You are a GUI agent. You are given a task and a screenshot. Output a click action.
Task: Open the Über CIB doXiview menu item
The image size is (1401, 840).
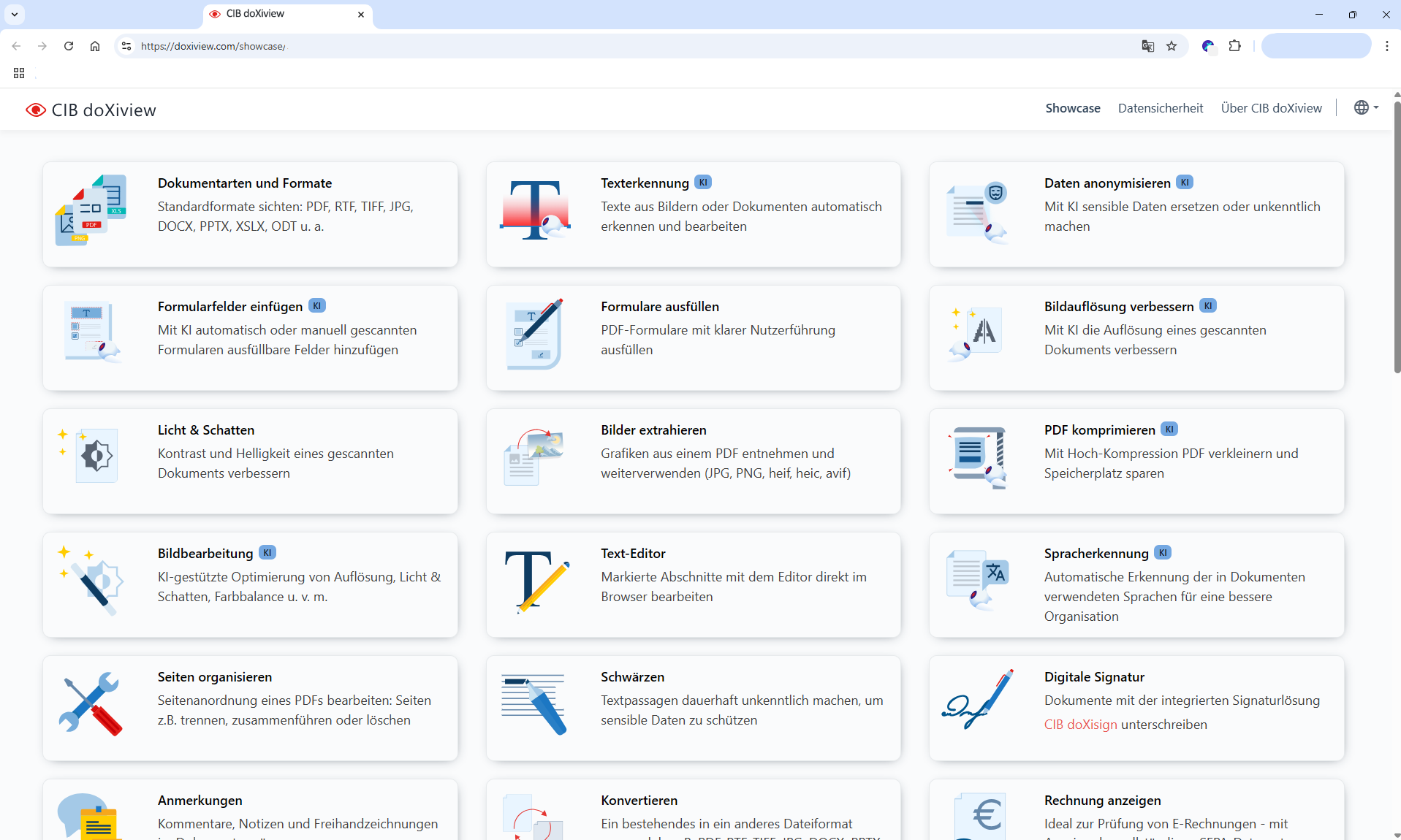(1271, 108)
